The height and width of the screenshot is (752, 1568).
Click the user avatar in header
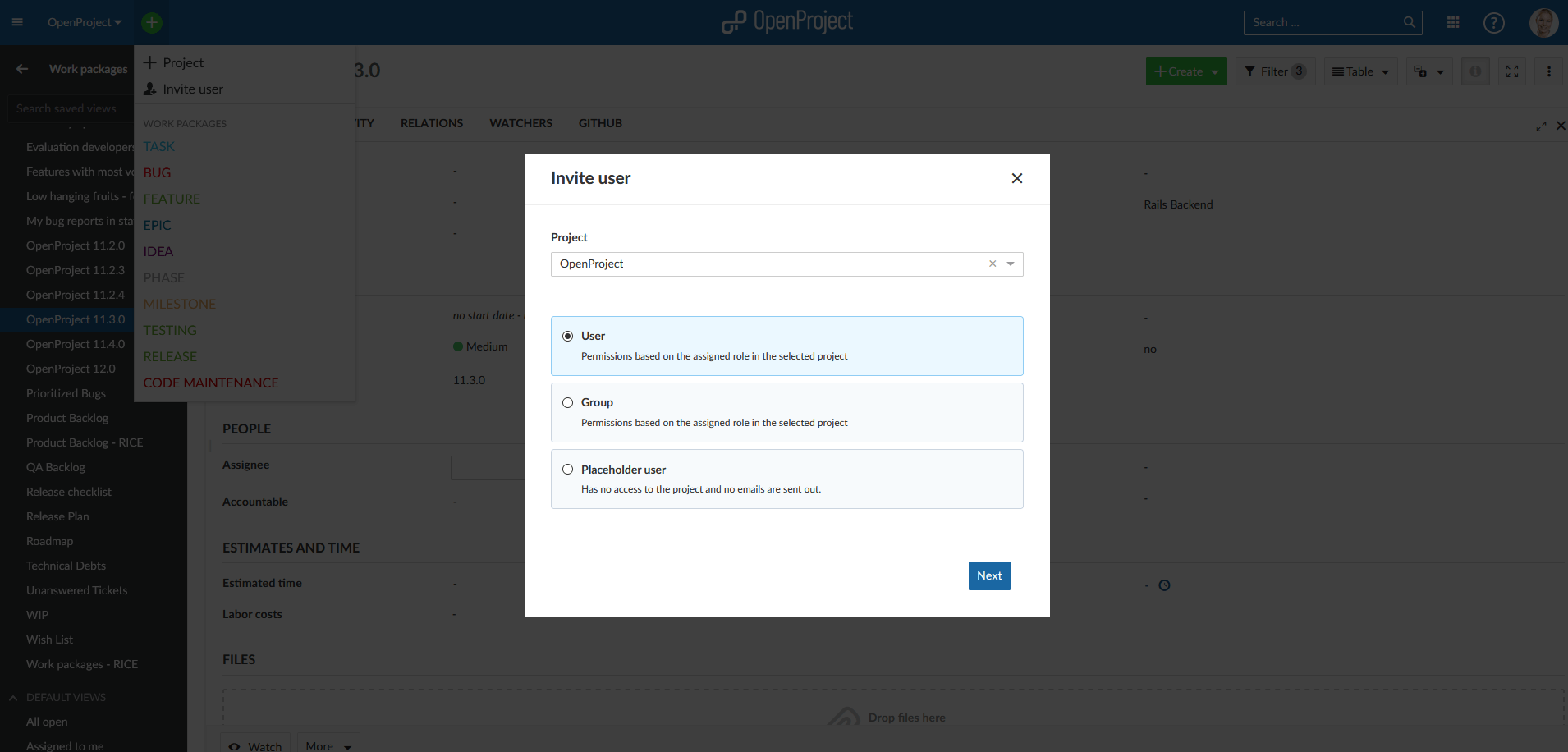(1543, 23)
